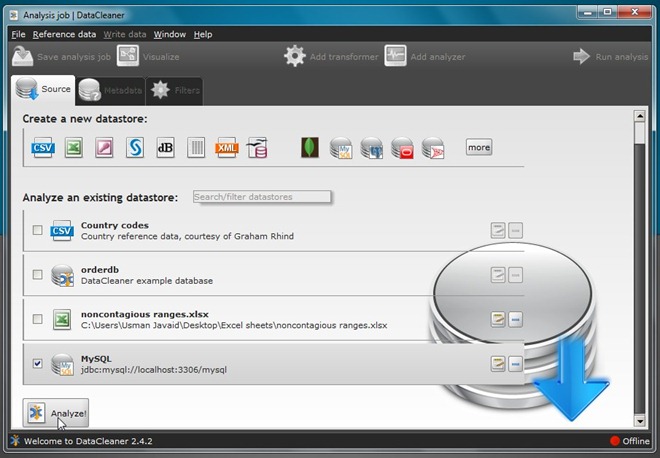Screen dimensions: 660x458
Task: Create a new Excel spreadsheet datastore
Action: 73,148
